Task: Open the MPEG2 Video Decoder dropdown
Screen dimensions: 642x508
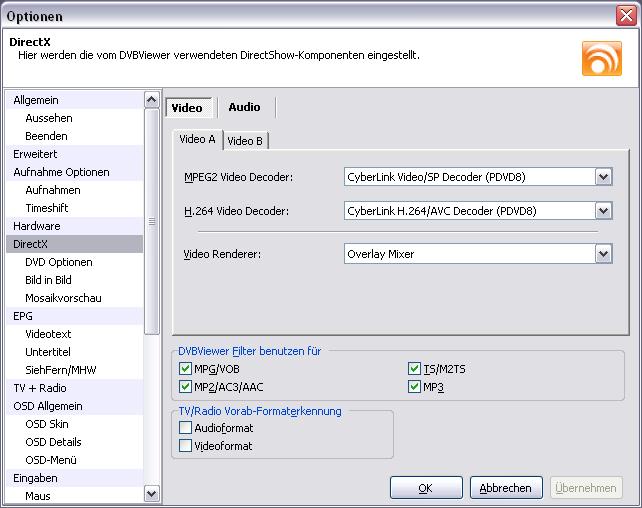Action: pos(602,177)
